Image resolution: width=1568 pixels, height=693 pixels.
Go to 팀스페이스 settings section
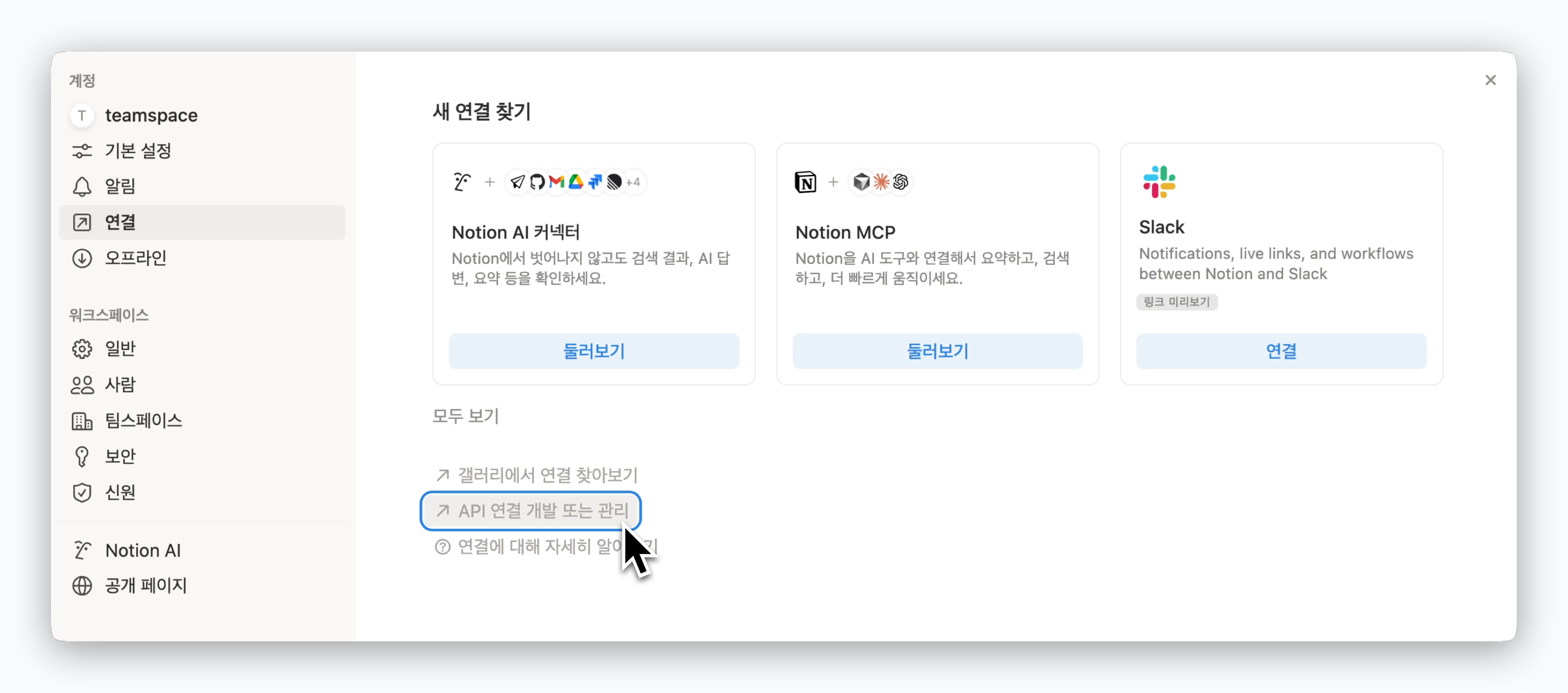(x=144, y=420)
